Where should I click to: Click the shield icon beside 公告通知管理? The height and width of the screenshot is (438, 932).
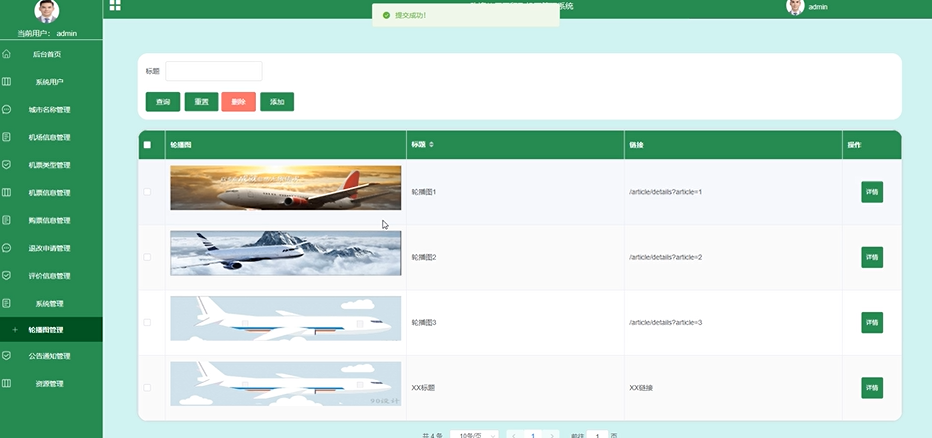(7, 355)
